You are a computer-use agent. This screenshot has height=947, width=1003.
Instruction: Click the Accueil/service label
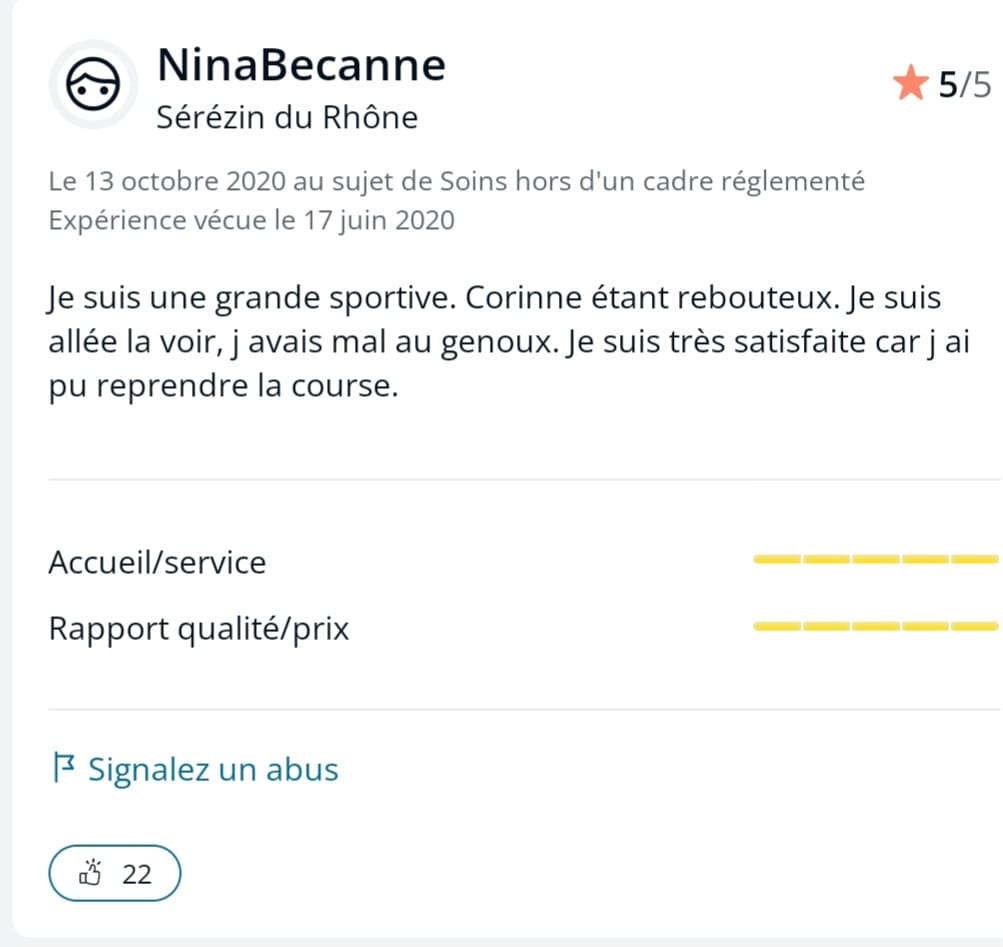pos(157,562)
